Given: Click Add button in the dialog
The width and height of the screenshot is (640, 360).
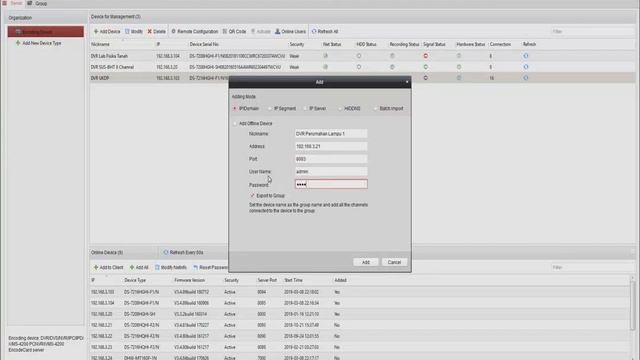Looking at the screenshot, I should 366,262.
